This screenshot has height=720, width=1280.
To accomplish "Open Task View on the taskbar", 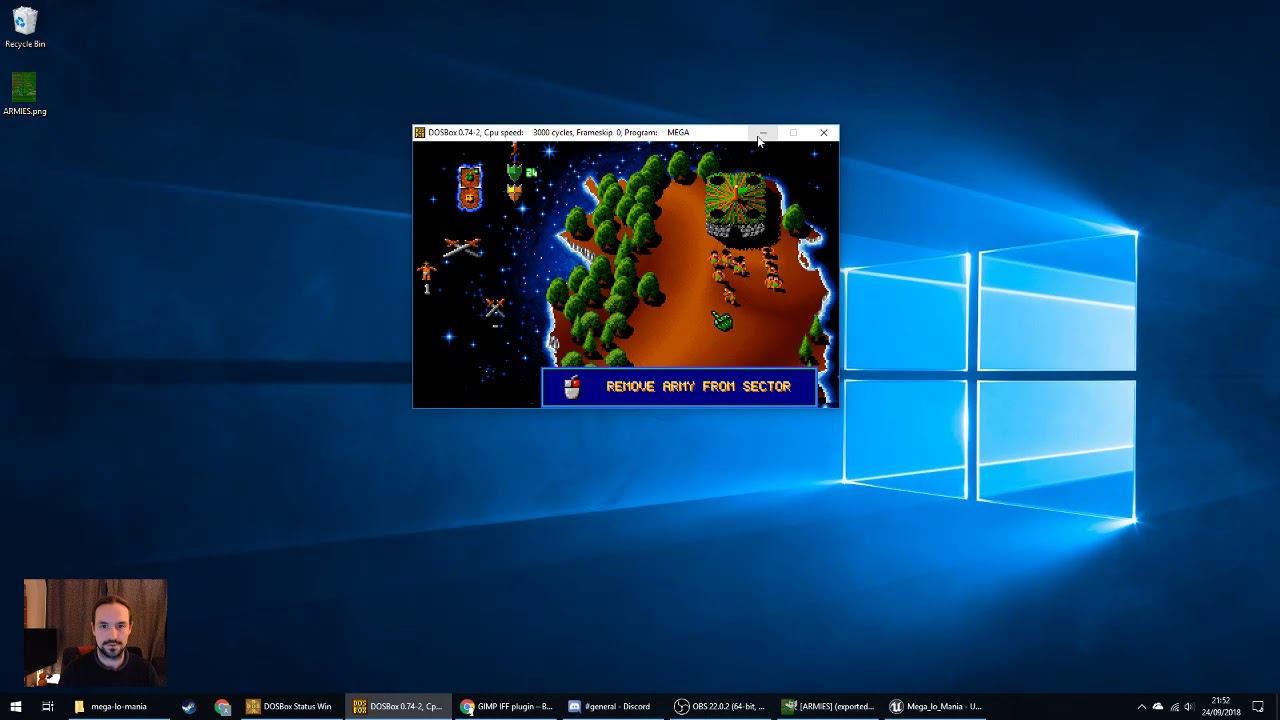I will (47, 706).
